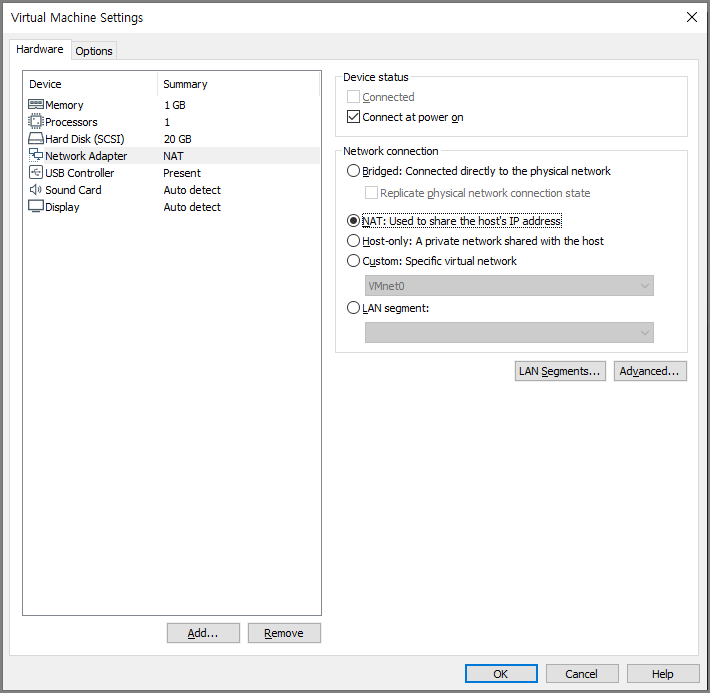710x693 pixels.
Task: Click the USB Controller icon
Action: pos(36,173)
